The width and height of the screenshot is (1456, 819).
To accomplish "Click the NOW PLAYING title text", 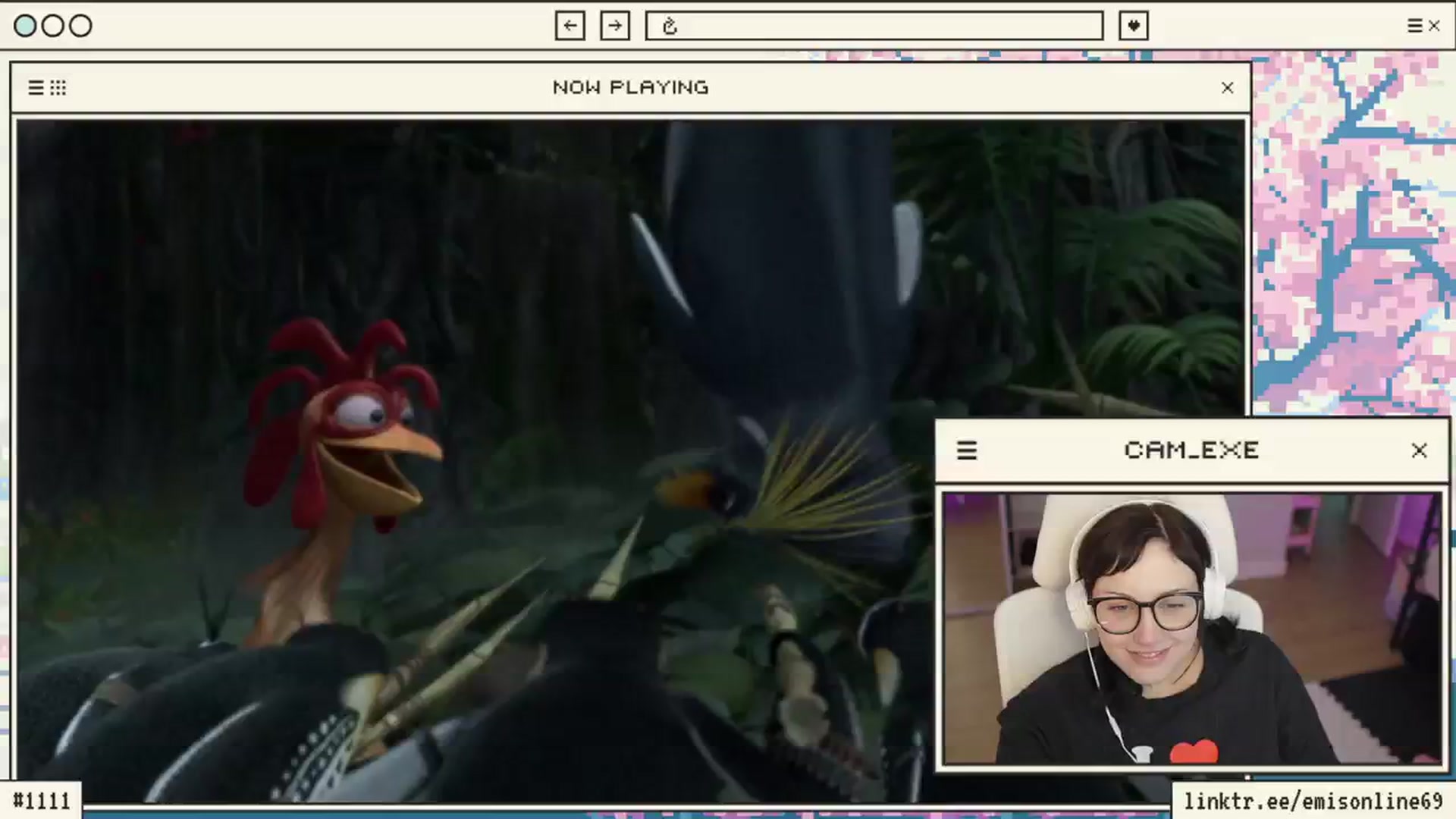I will tap(631, 87).
